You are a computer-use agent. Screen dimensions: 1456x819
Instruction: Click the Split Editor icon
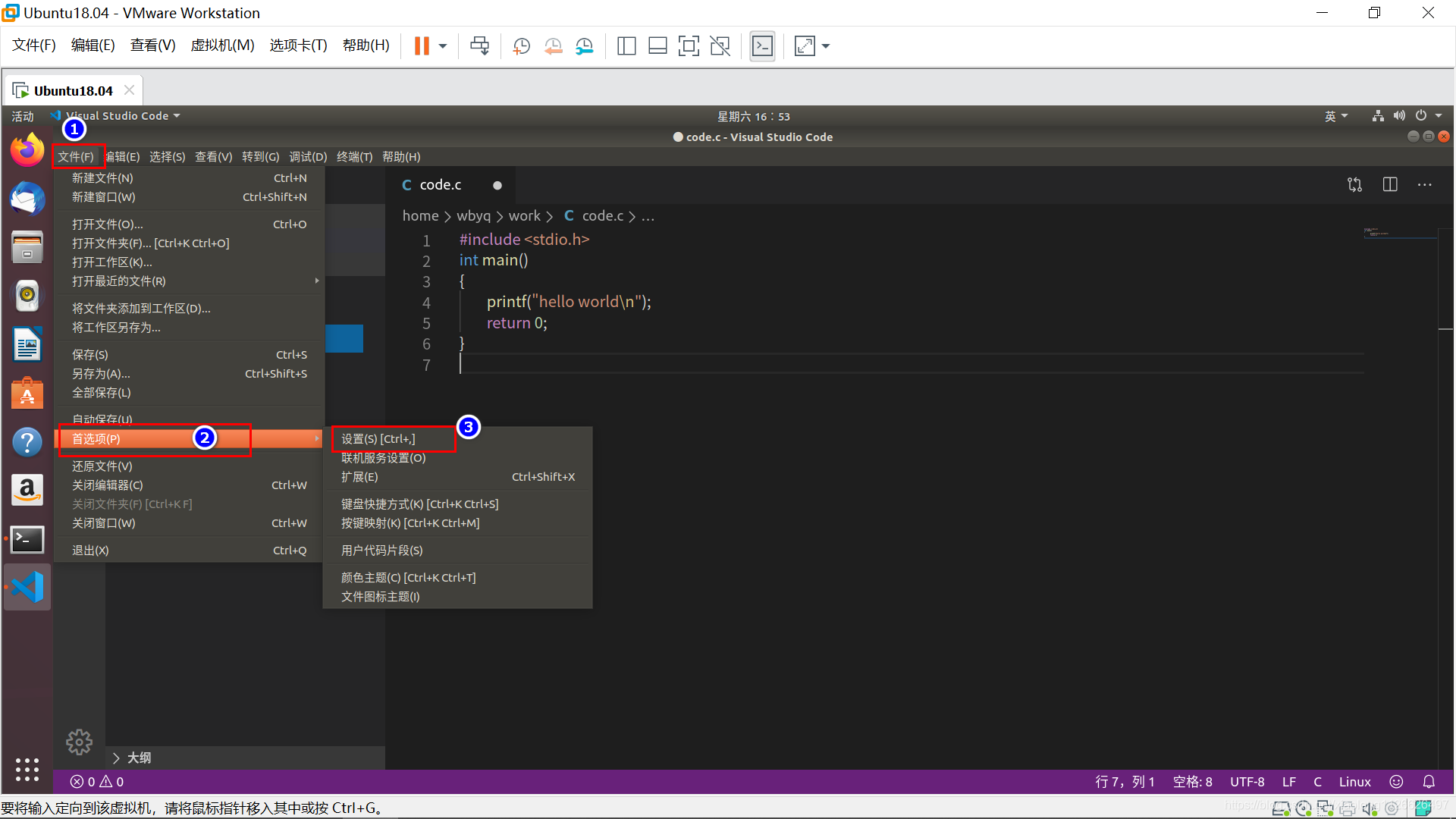click(x=1389, y=185)
